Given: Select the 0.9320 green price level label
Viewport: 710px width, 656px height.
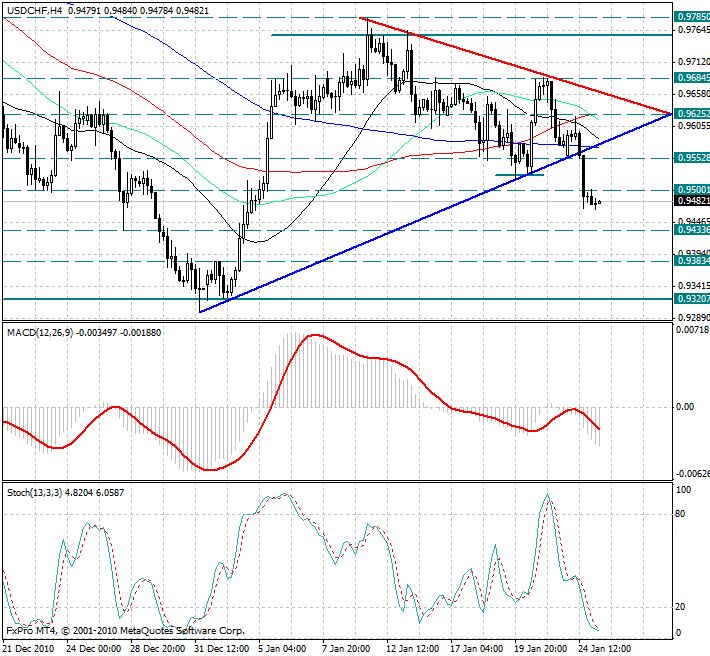Looking at the screenshot, I should pyautogui.click(x=692, y=298).
